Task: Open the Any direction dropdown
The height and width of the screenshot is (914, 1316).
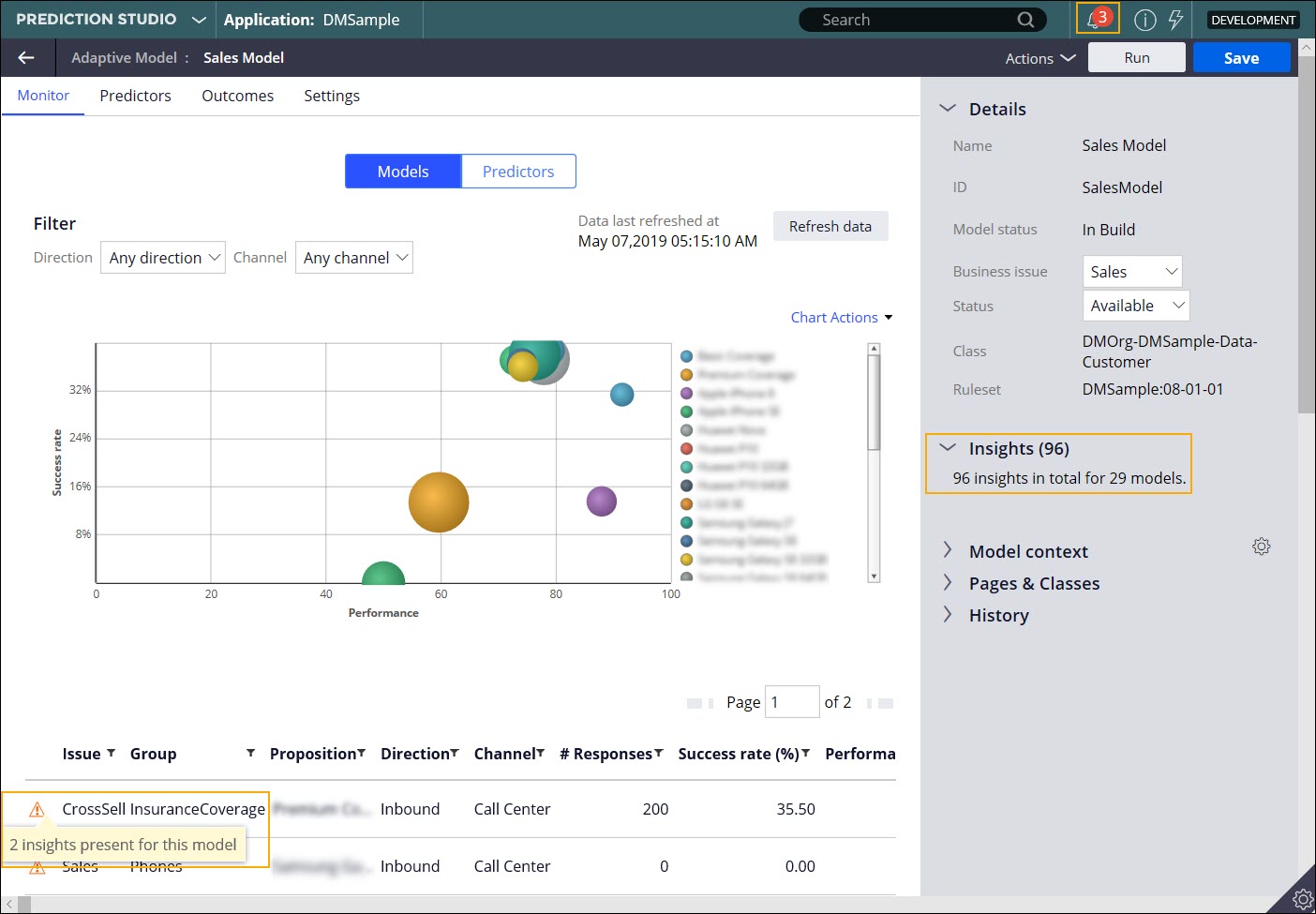Action: click(163, 258)
